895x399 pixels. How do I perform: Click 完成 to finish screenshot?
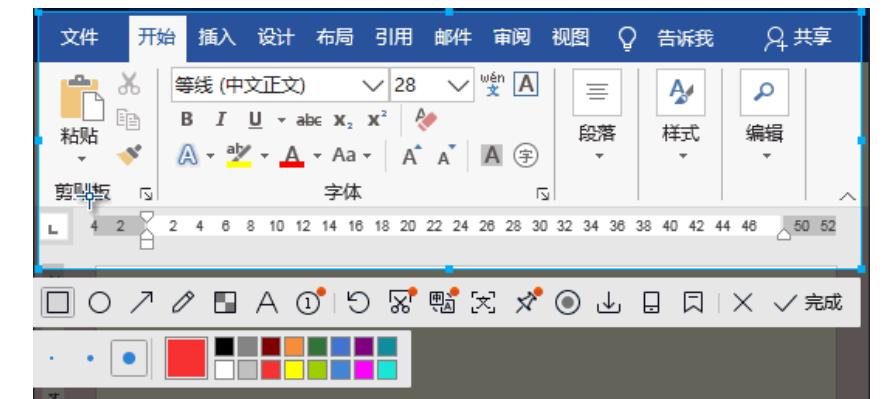coord(808,303)
